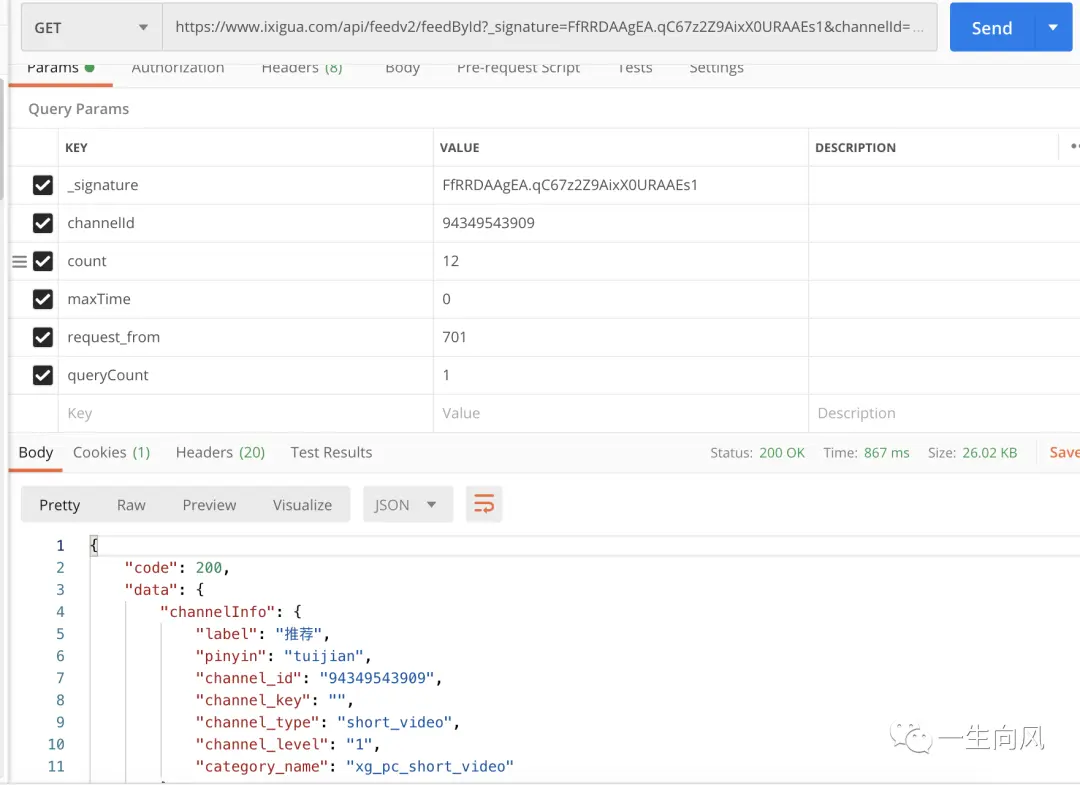This screenshot has height=785, width=1080.
Task: Switch to the Params tab
Action: (60, 69)
